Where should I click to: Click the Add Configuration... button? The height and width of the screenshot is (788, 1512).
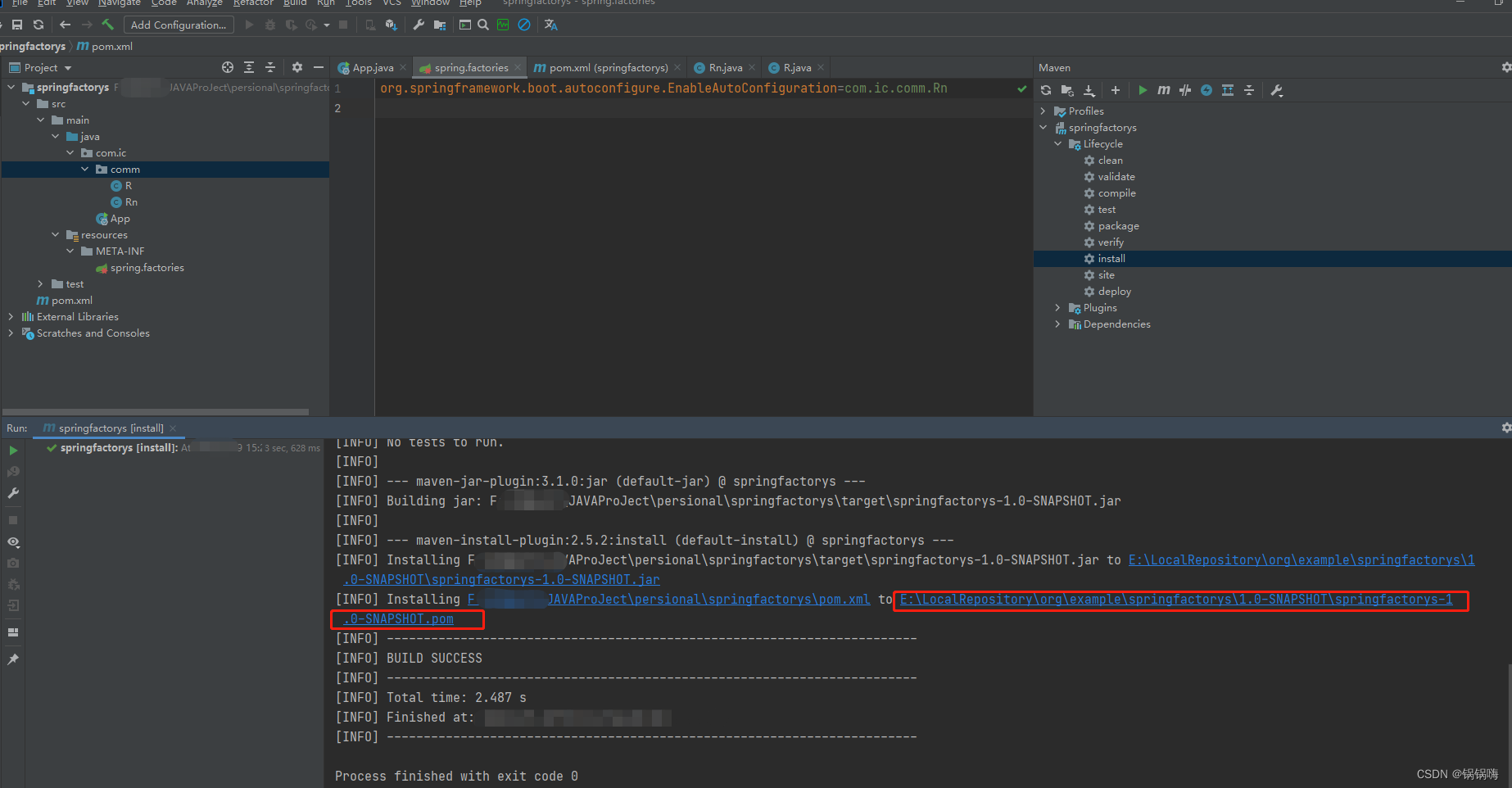pyautogui.click(x=179, y=25)
